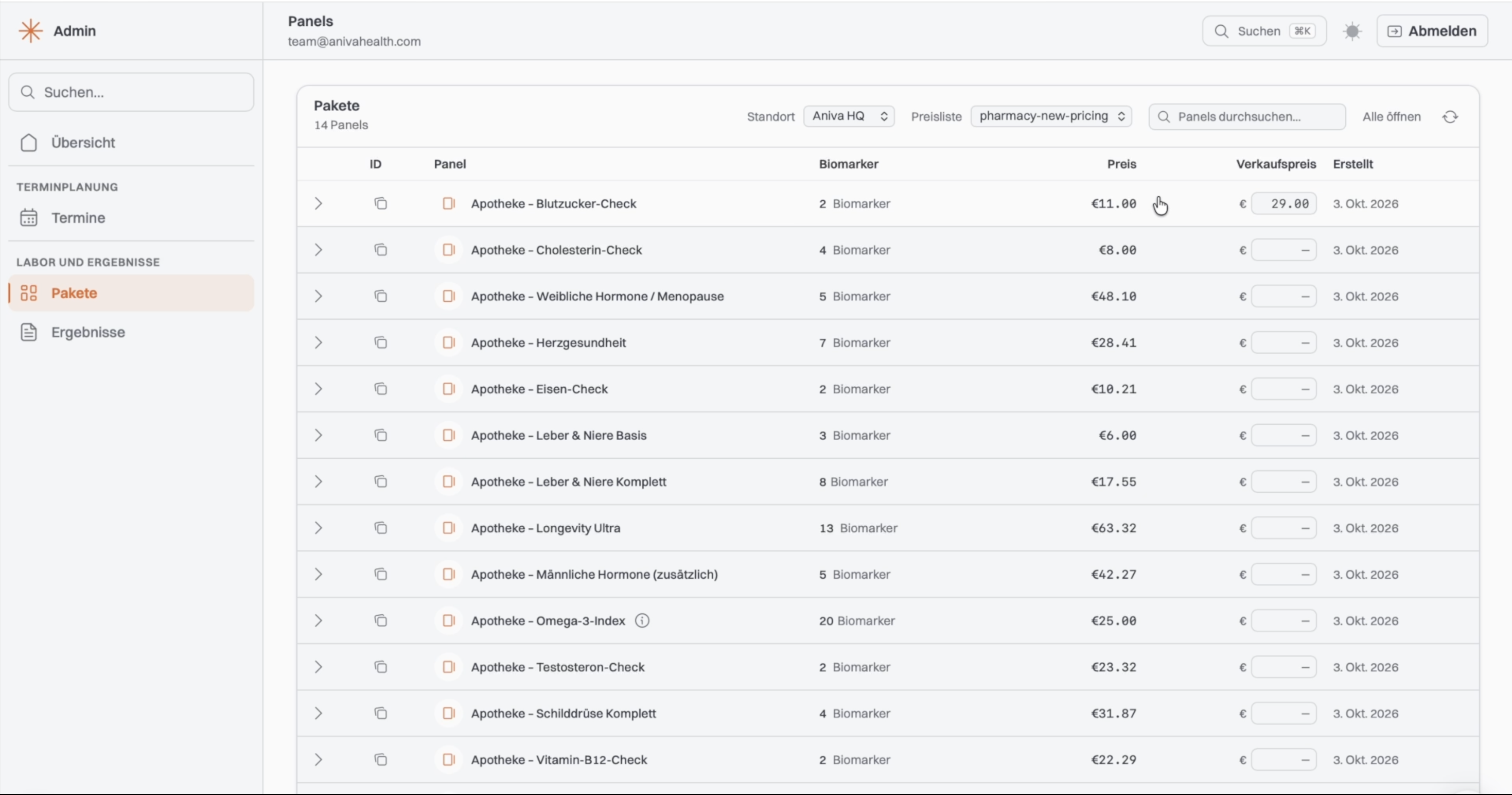Open the Preisliste pharmacy-new-pricing dropdown
Image resolution: width=1512 pixels, height=795 pixels.
click(x=1051, y=116)
